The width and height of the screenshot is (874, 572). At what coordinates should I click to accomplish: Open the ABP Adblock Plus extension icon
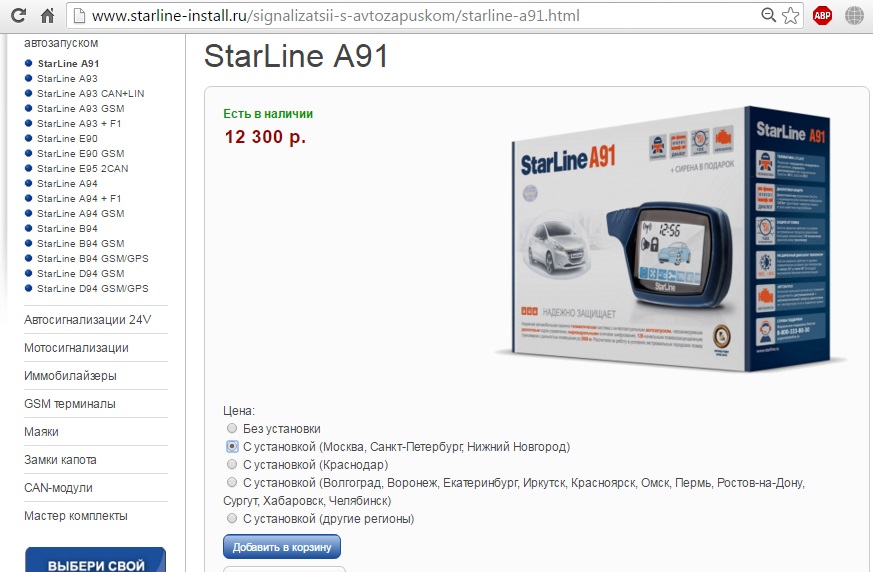[823, 16]
